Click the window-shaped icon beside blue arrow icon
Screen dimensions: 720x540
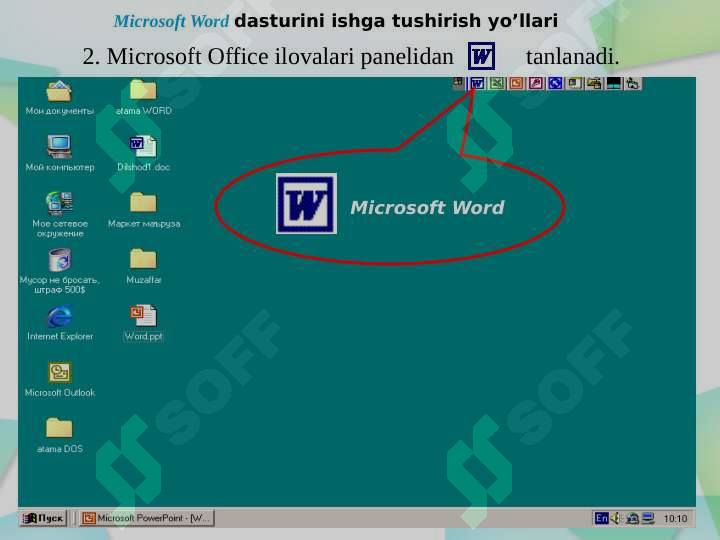pos(574,83)
